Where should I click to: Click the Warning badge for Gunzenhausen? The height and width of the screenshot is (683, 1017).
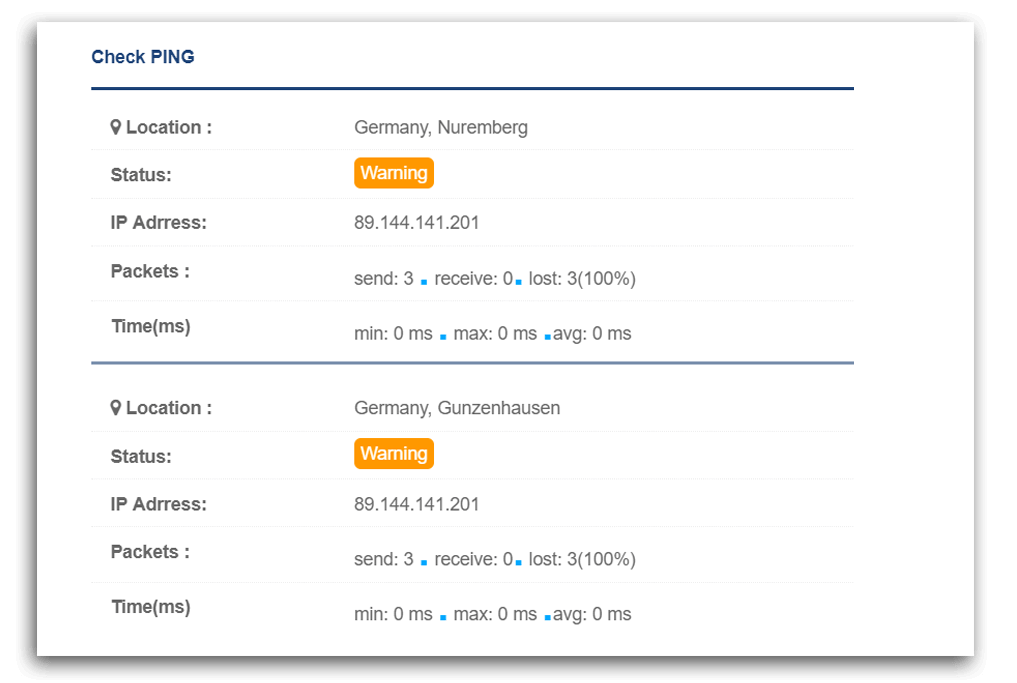(x=394, y=453)
